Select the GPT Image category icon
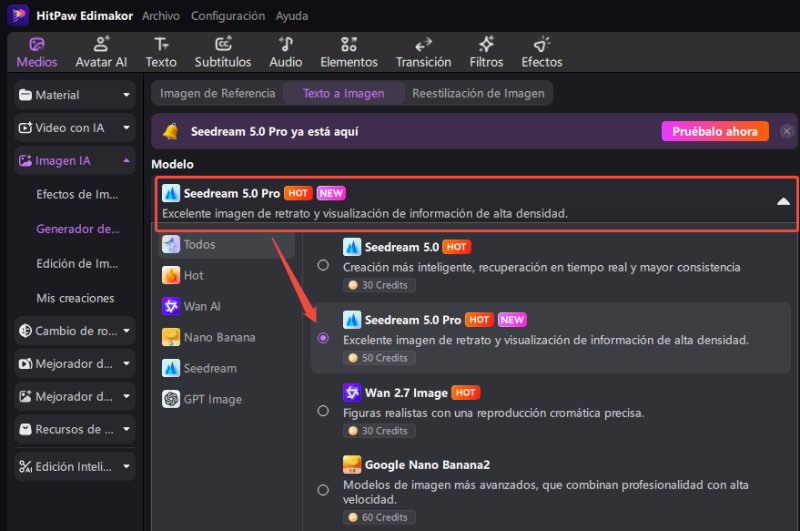 click(171, 399)
